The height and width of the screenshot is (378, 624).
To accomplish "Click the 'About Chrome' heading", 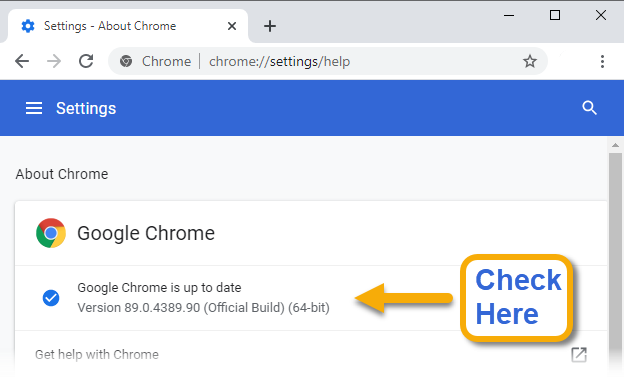I will tap(62, 174).
